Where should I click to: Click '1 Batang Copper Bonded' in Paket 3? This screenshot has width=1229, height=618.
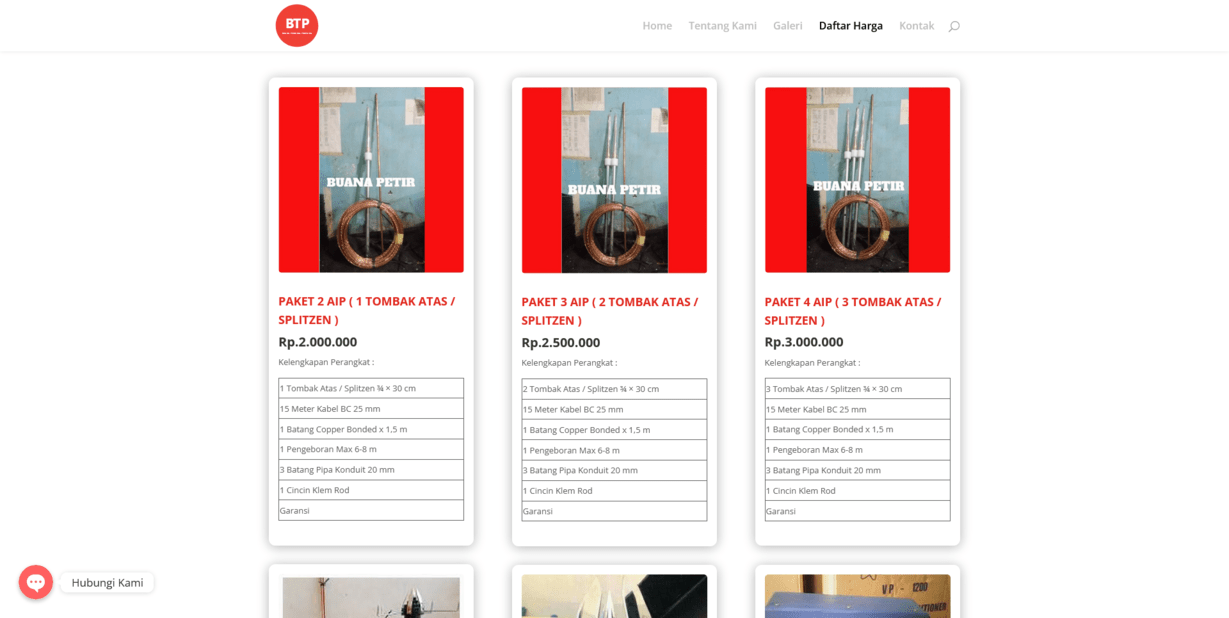pos(614,430)
